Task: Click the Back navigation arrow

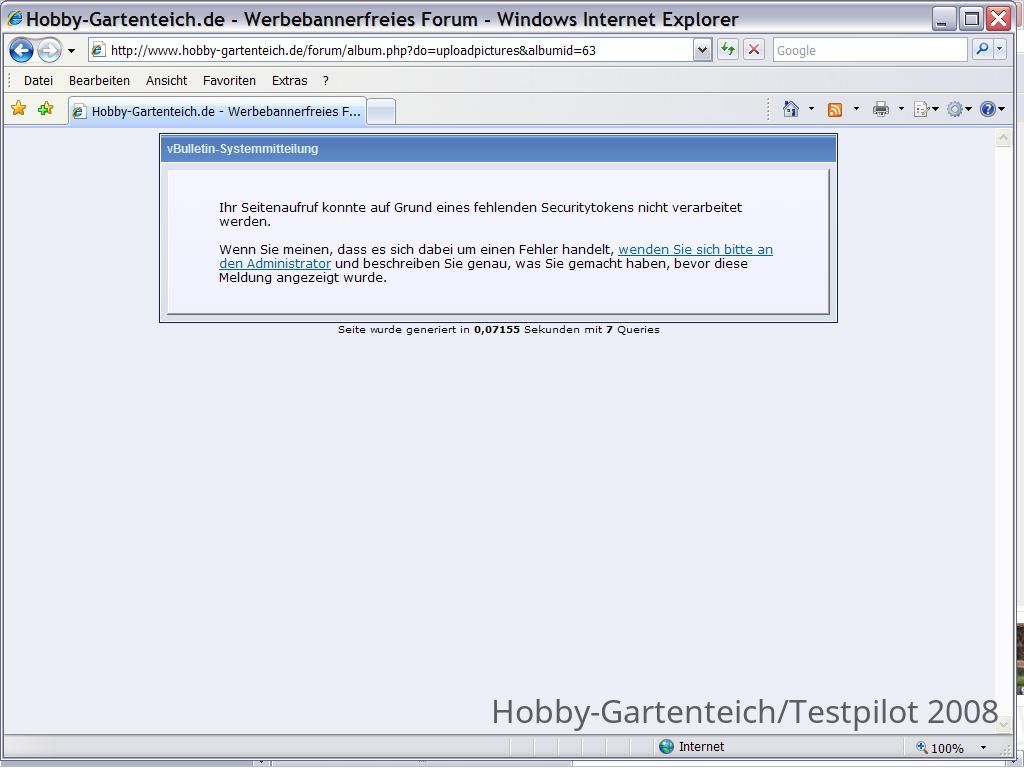Action: (x=21, y=50)
